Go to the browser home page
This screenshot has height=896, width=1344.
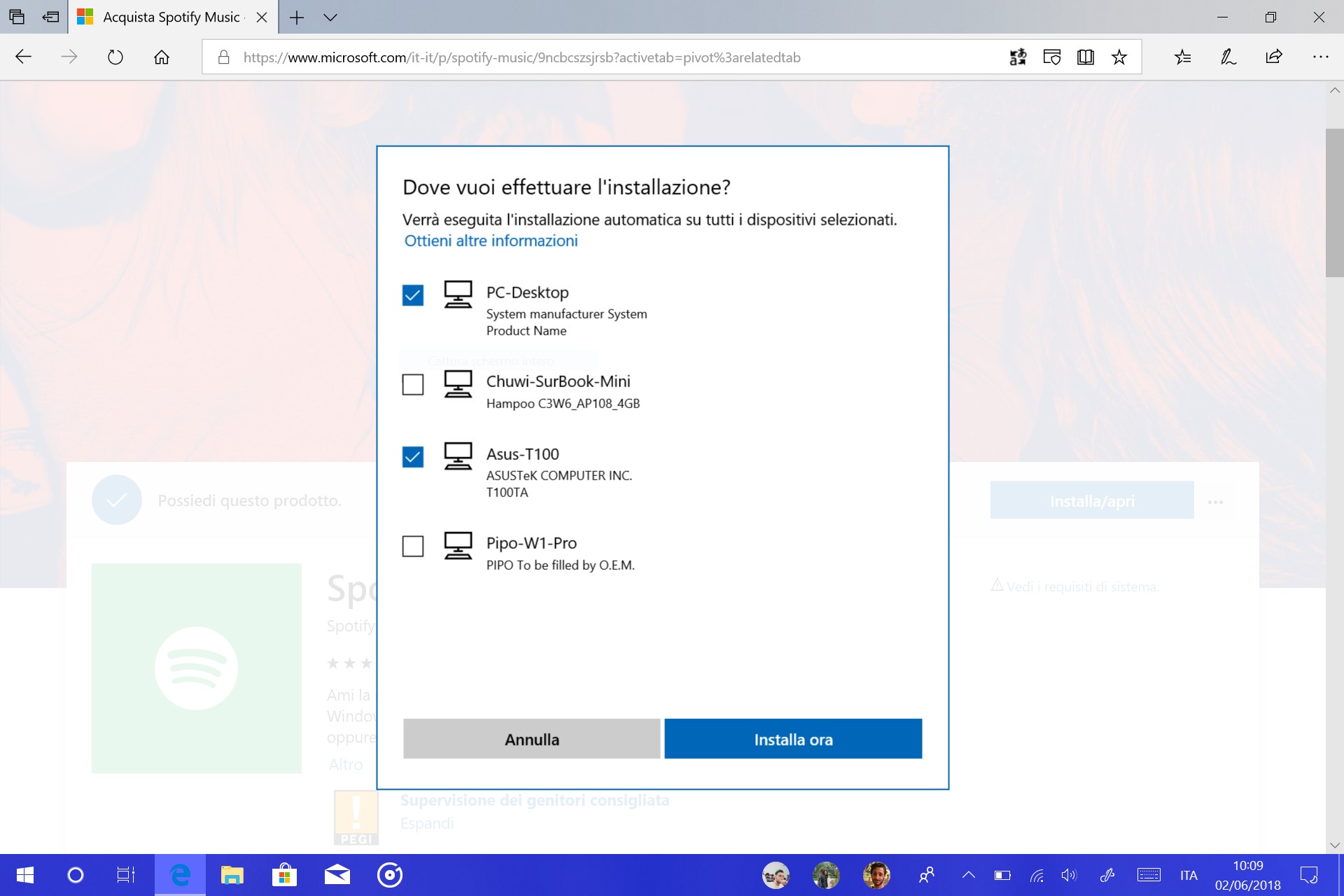(x=162, y=57)
